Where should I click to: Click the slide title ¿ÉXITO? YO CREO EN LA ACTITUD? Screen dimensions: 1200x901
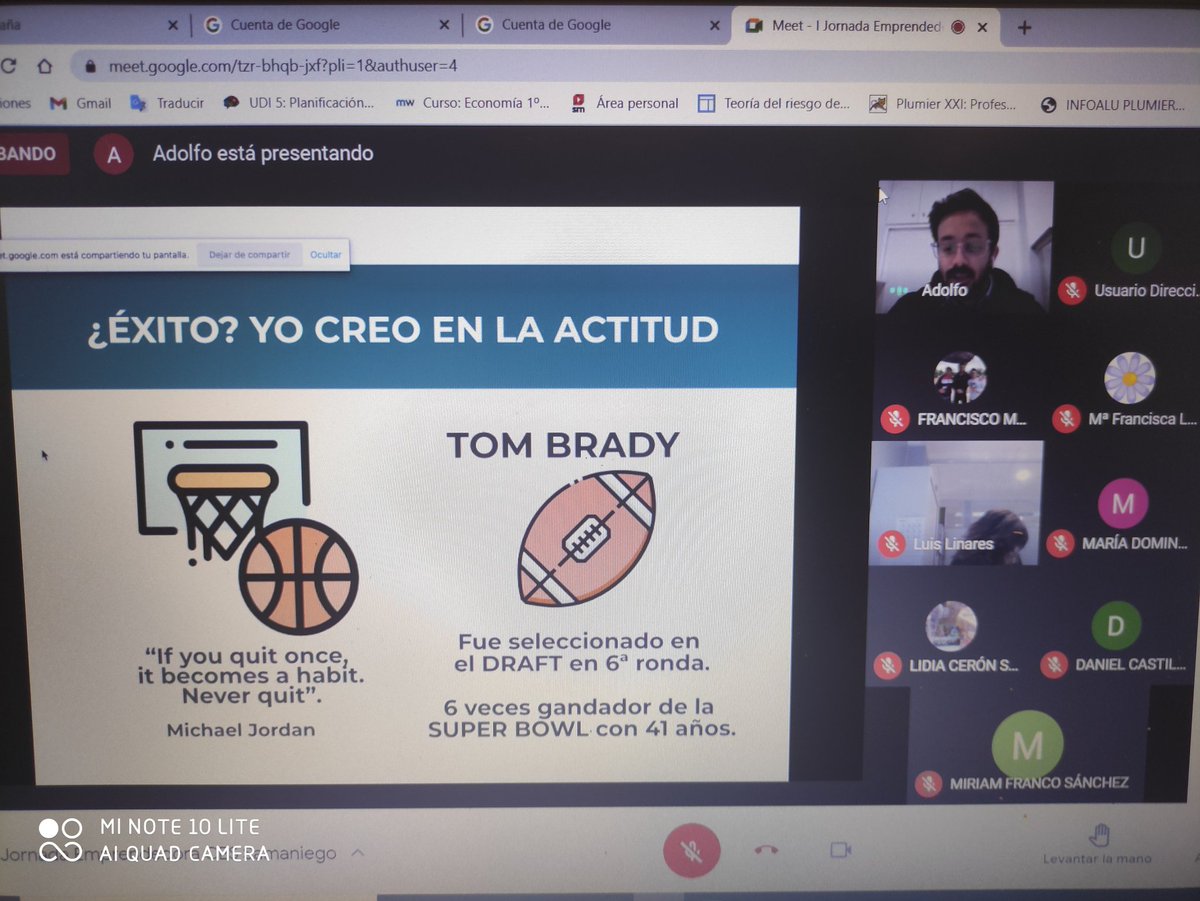point(403,329)
